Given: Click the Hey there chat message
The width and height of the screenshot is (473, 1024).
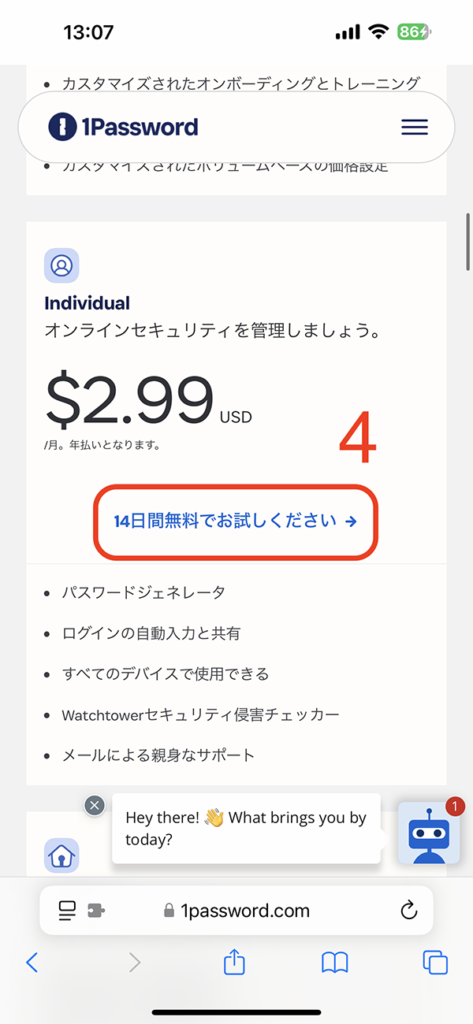Looking at the screenshot, I should pyautogui.click(x=246, y=829).
